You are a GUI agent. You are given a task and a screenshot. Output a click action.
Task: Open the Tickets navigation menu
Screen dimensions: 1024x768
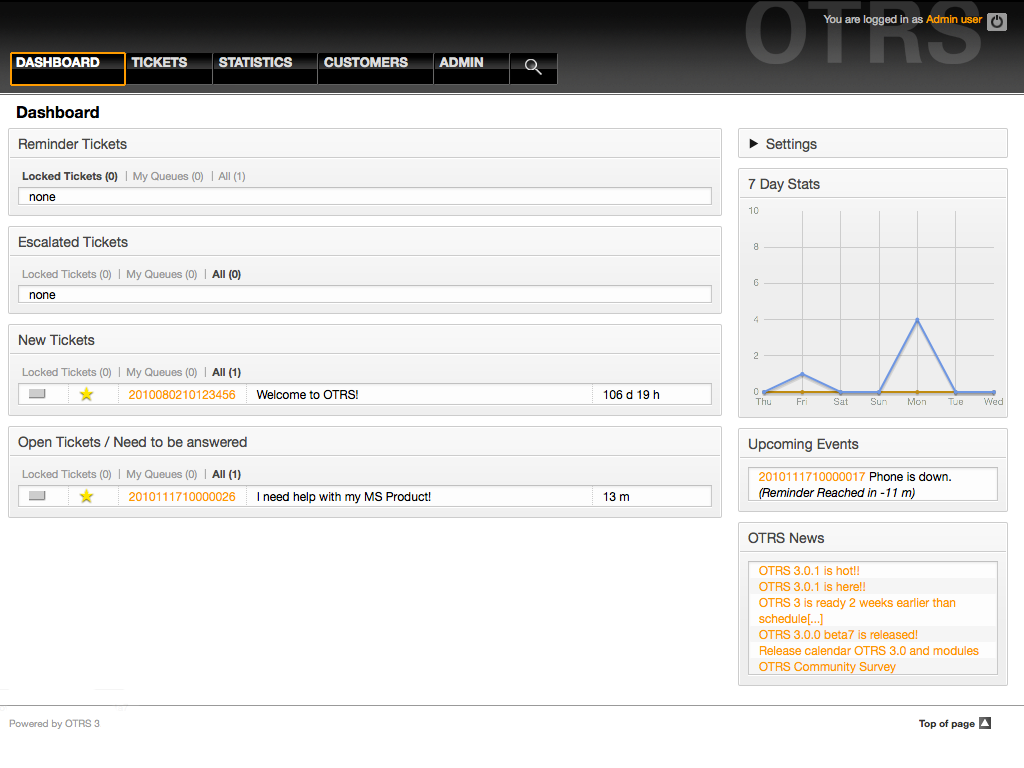click(168, 69)
